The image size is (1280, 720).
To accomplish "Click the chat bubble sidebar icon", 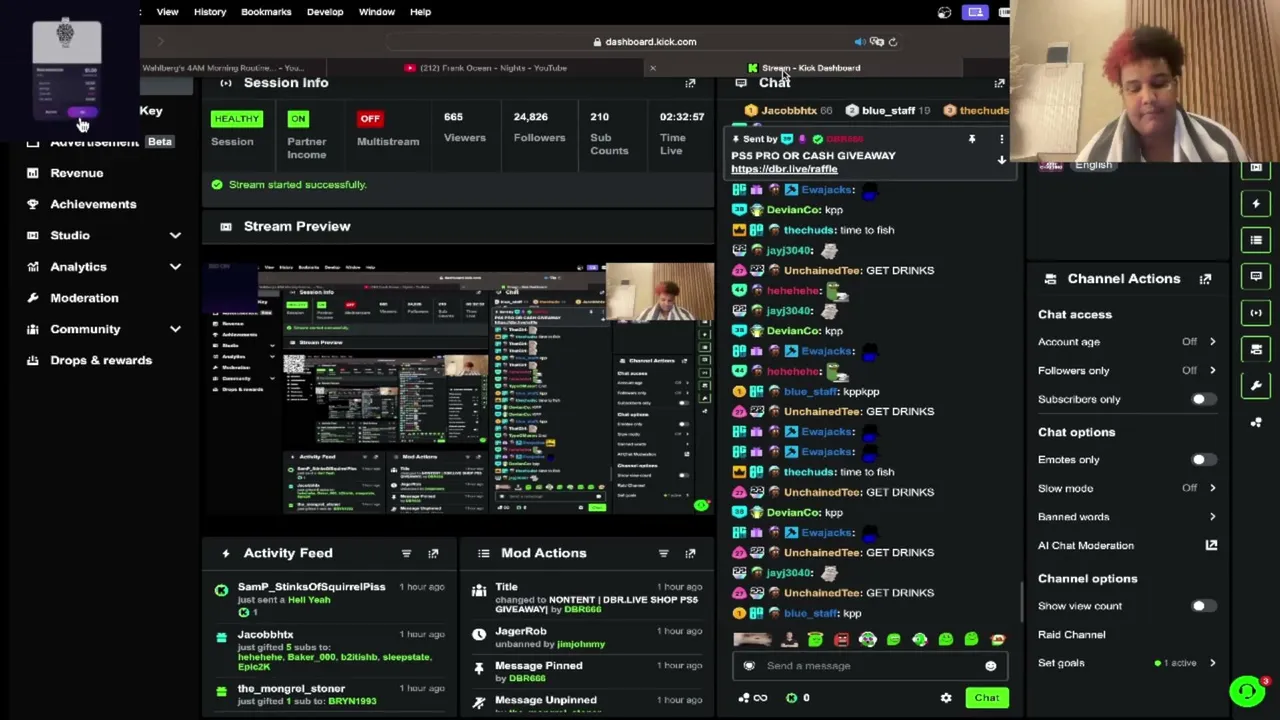I will [1256, 276].
